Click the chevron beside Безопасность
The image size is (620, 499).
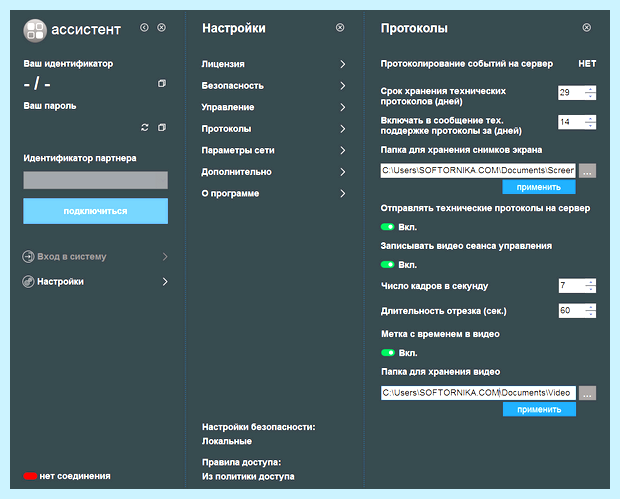pyautogui.click(x=342, y=86)
